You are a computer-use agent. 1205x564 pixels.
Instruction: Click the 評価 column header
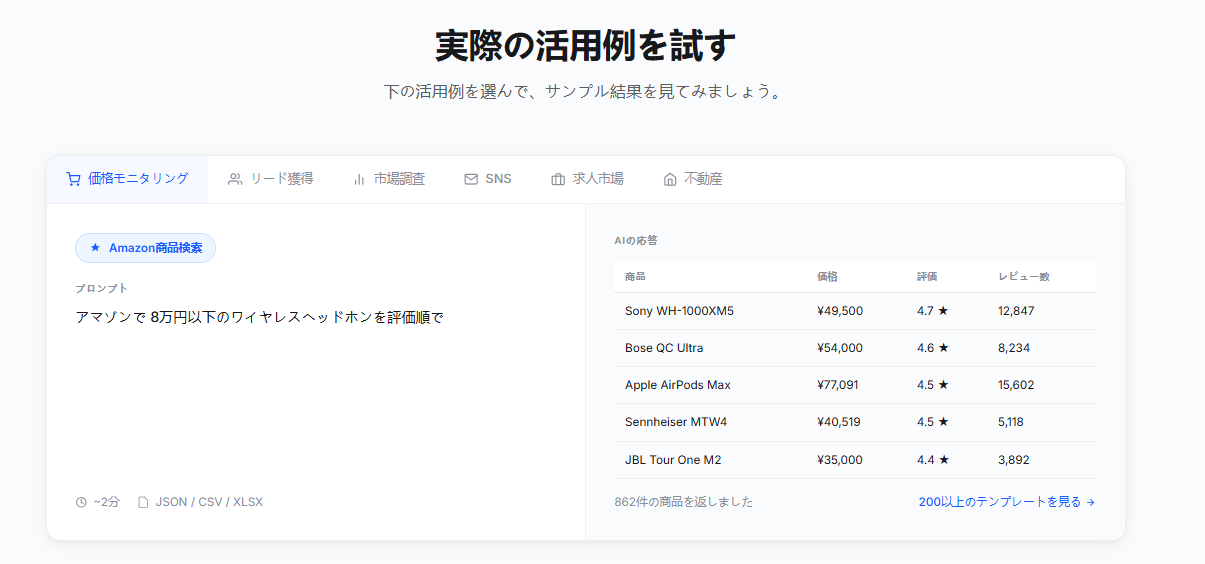click(927, 277)
